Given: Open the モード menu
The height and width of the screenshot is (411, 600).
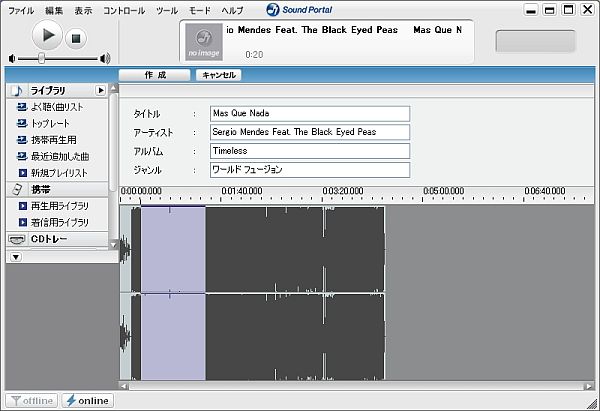Looking at the screenshot, I should click(200, 10).
